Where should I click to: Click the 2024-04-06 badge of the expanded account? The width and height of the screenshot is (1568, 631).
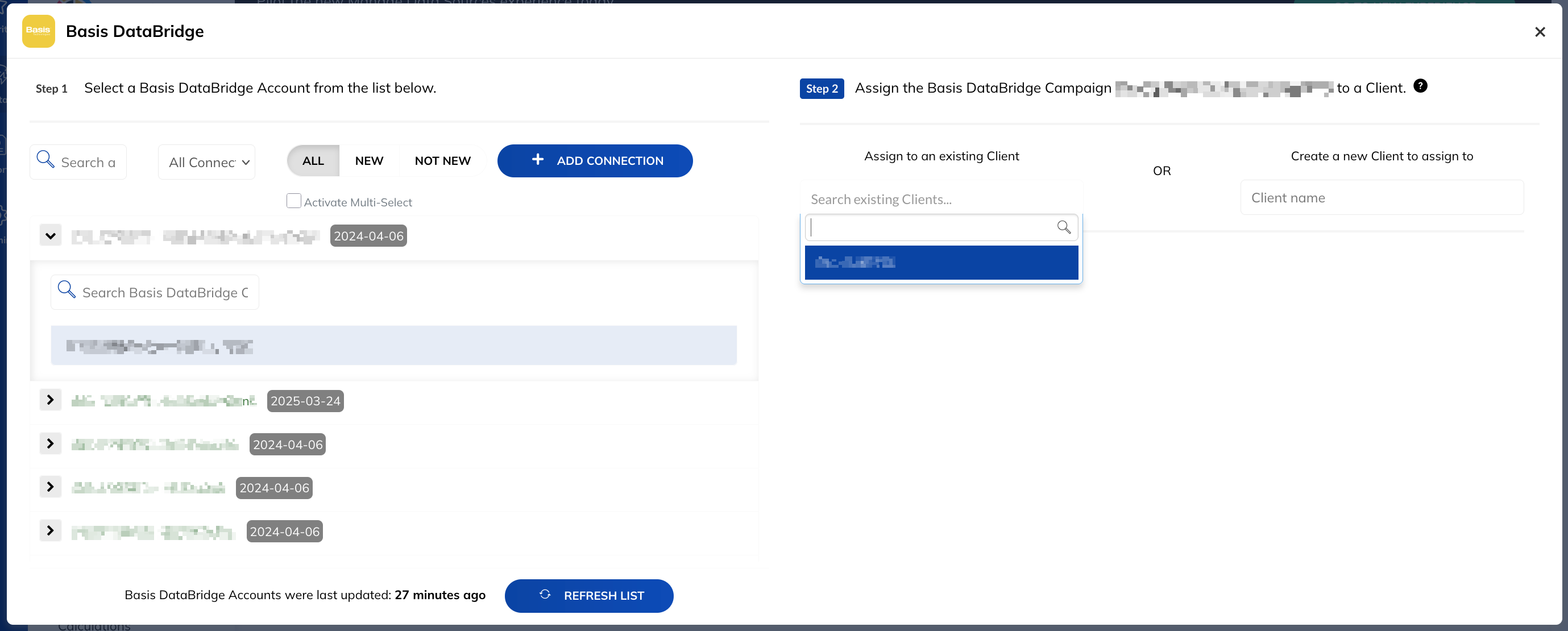[368, 236]
